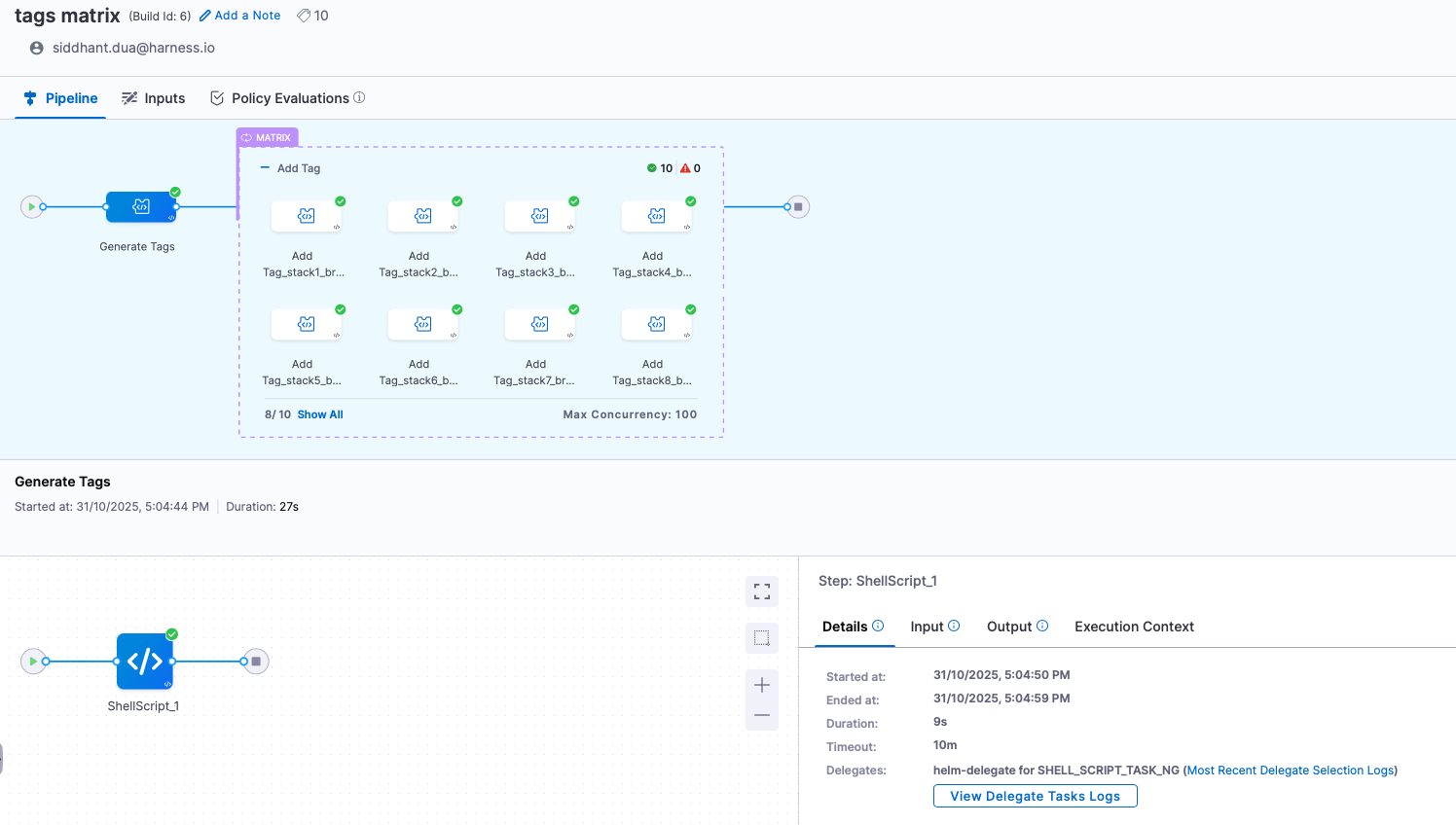1456x825 pixels.
Task: Zoom in the step graph with plus
Action: 762,685
